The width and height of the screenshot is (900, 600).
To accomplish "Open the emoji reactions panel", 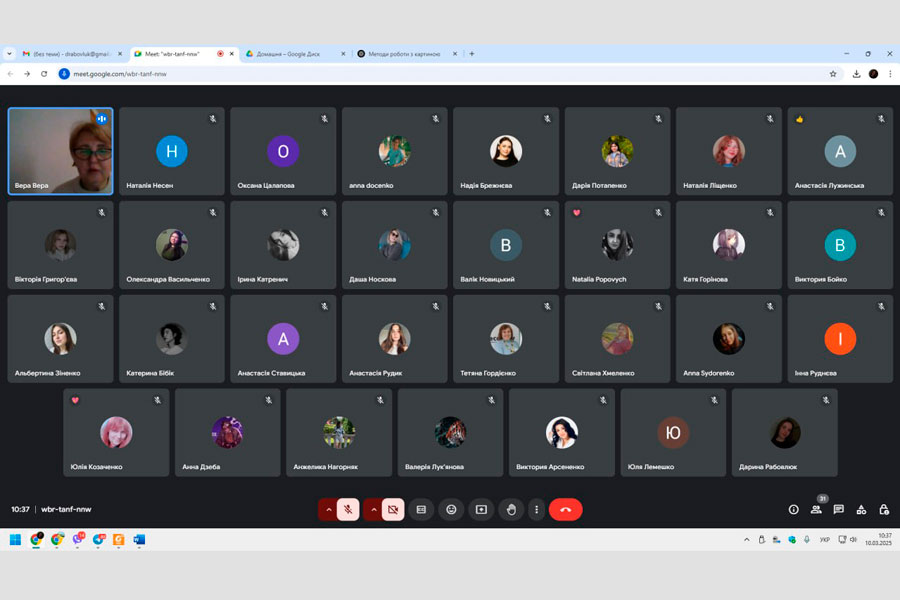I will pos(451,509).
